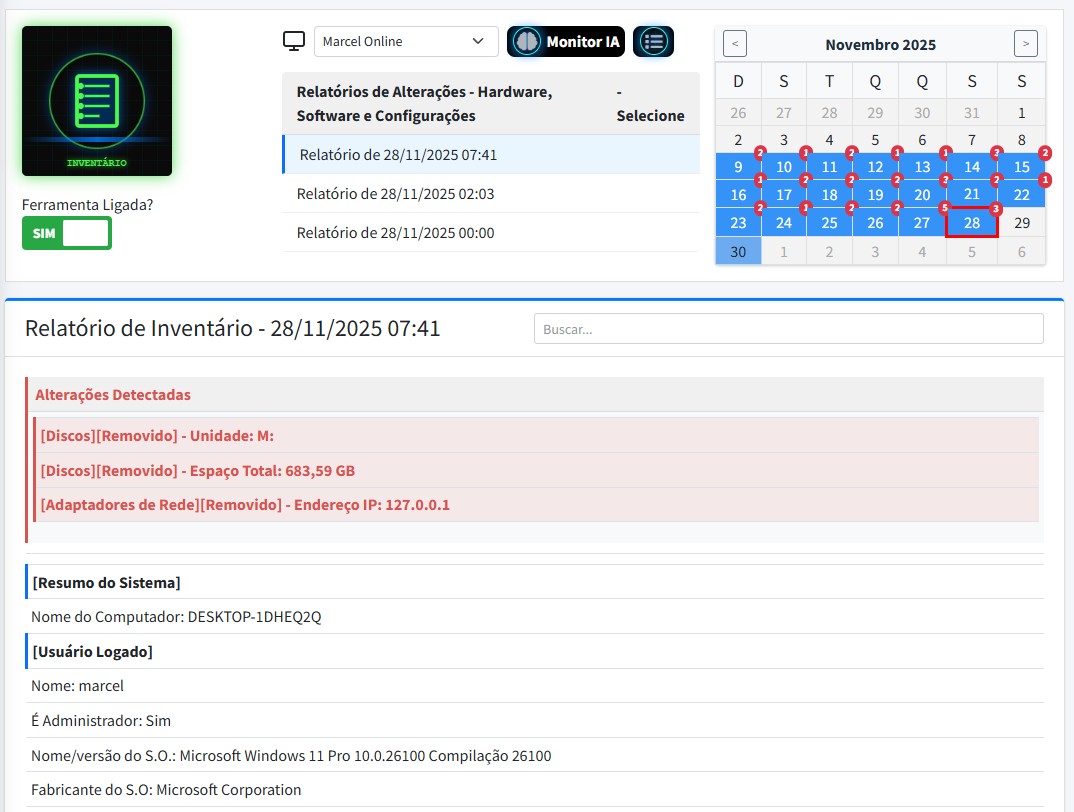Select report Relatório de 28/11/2025 07:41
The image size is (1074, 812).
[398, 155]
